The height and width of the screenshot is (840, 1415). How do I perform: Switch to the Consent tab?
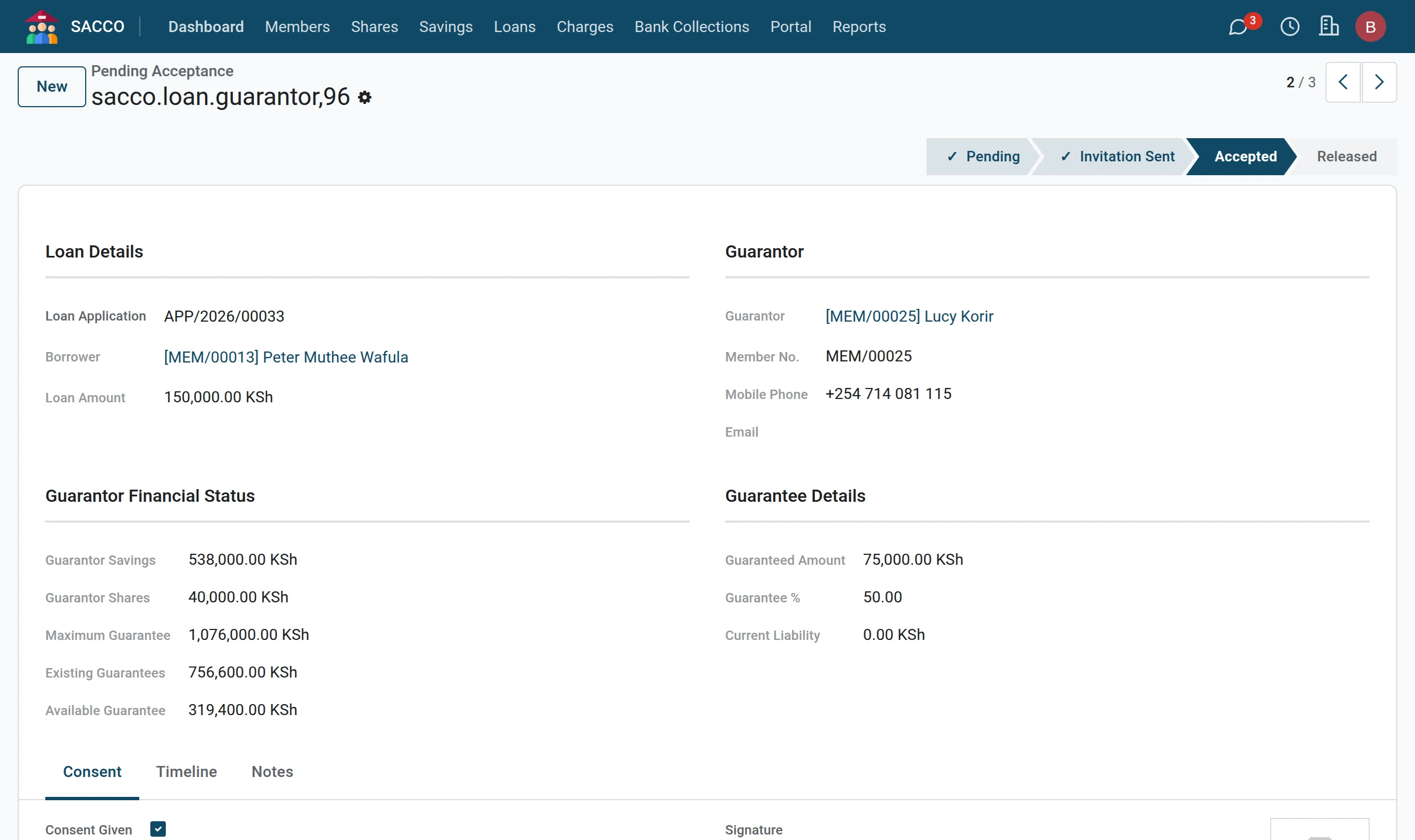click(92, 771)
